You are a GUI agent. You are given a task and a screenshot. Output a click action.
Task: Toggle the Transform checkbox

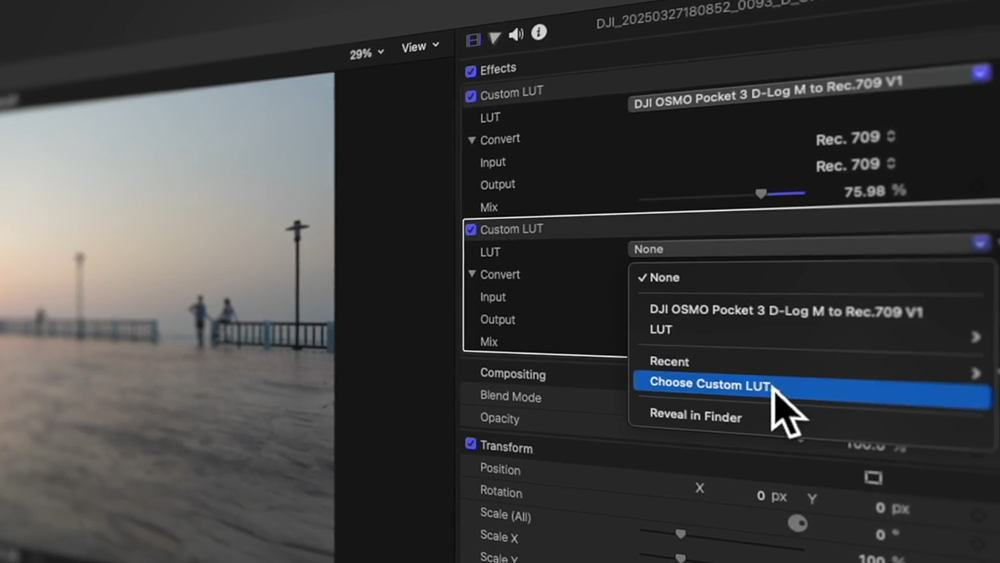pyautogui.click(x=471, y=444)
